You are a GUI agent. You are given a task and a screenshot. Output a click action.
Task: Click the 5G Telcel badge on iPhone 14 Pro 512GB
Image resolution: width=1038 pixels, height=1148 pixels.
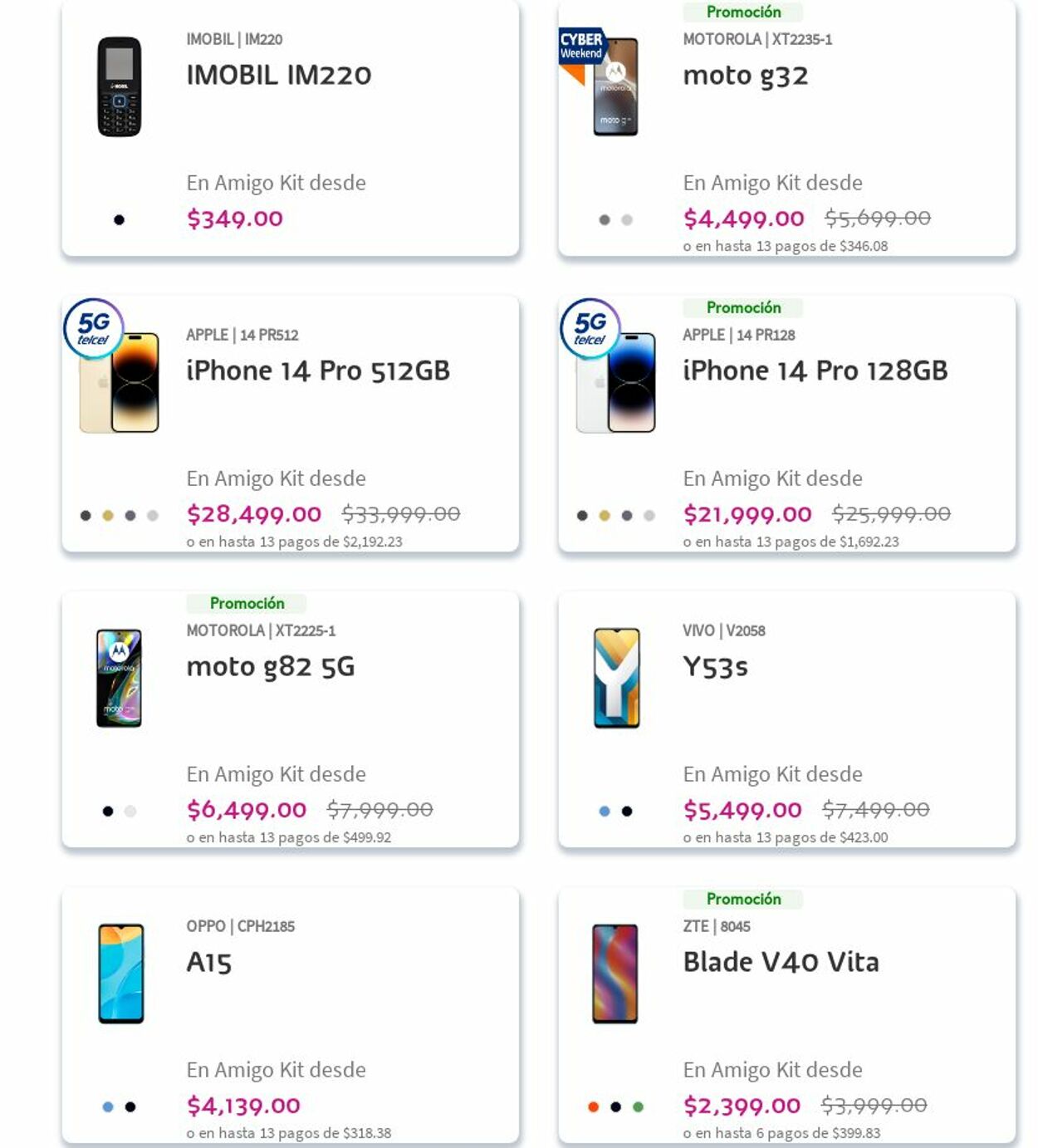94,328
